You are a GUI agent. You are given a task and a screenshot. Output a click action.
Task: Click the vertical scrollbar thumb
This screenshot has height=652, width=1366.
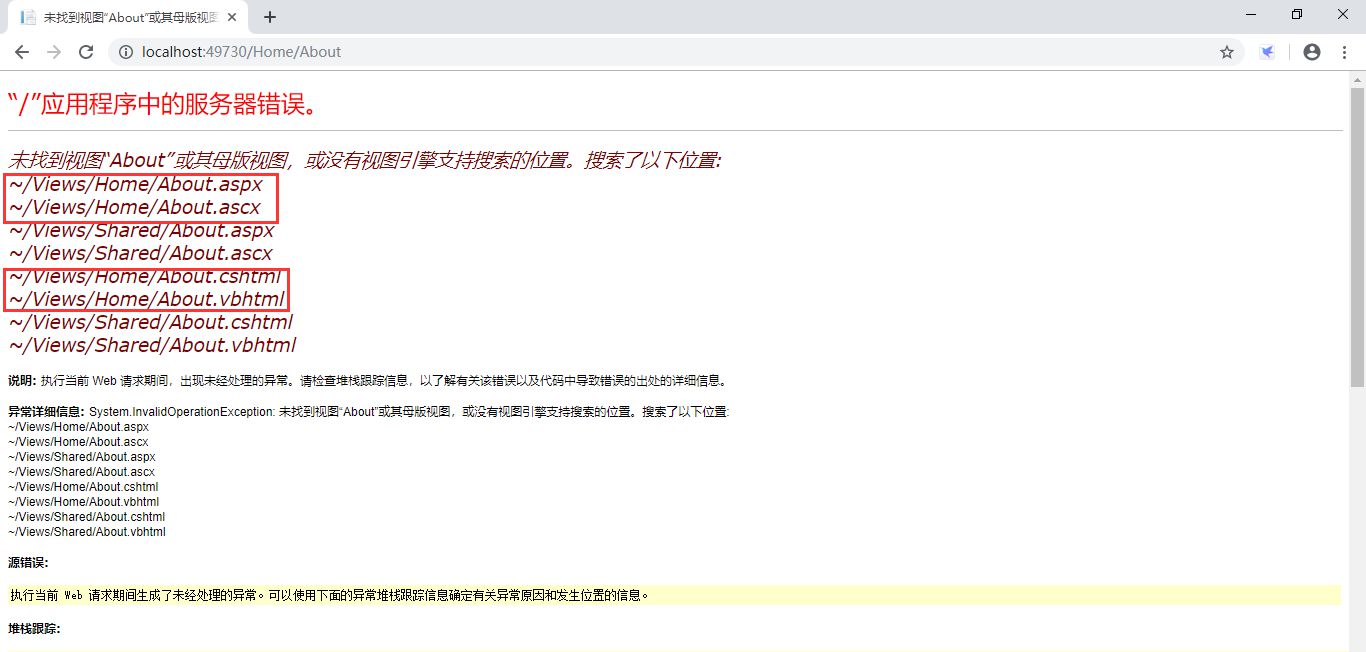point(1357,237)
